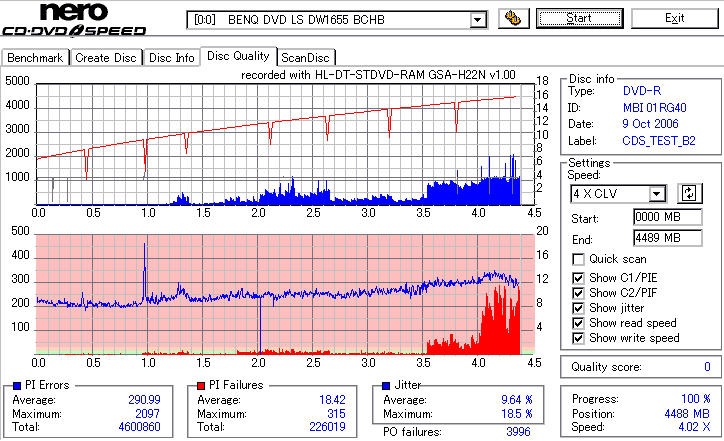Uncheck Show C2/PIF checkbox
This screenshot has height=441, width=724.
point(578,293)
